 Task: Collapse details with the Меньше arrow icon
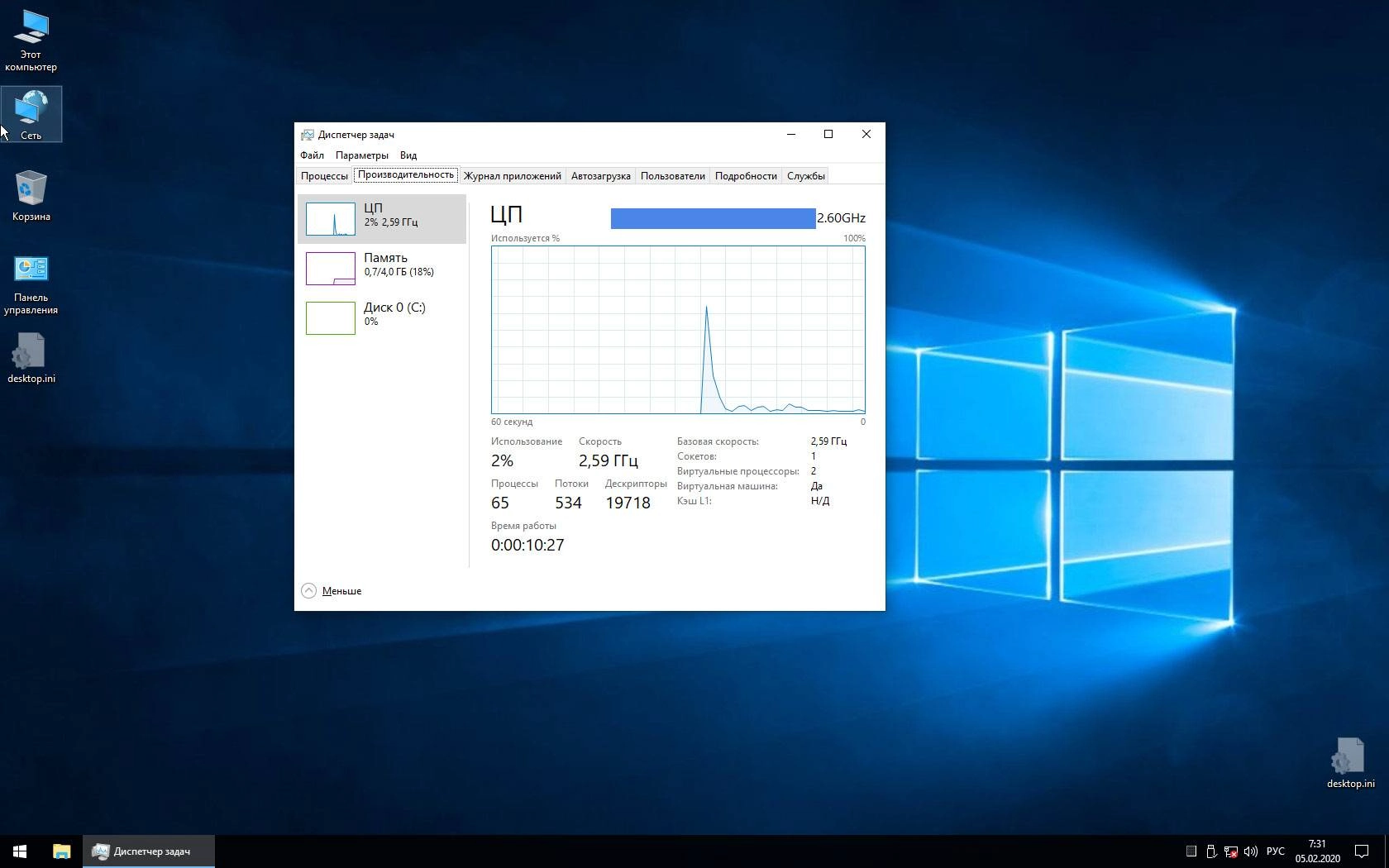pyautogui.click(x=308, y=590)
